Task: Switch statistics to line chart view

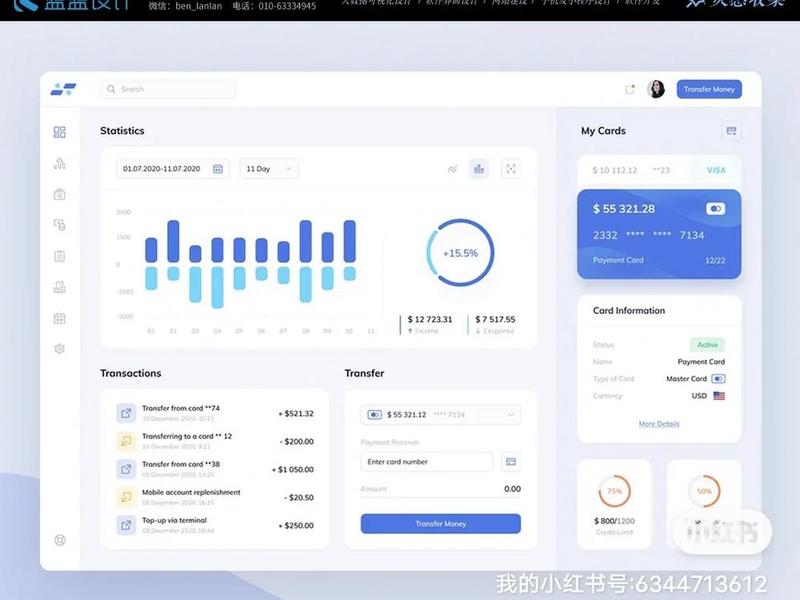Action: click(x=453, y=169)
